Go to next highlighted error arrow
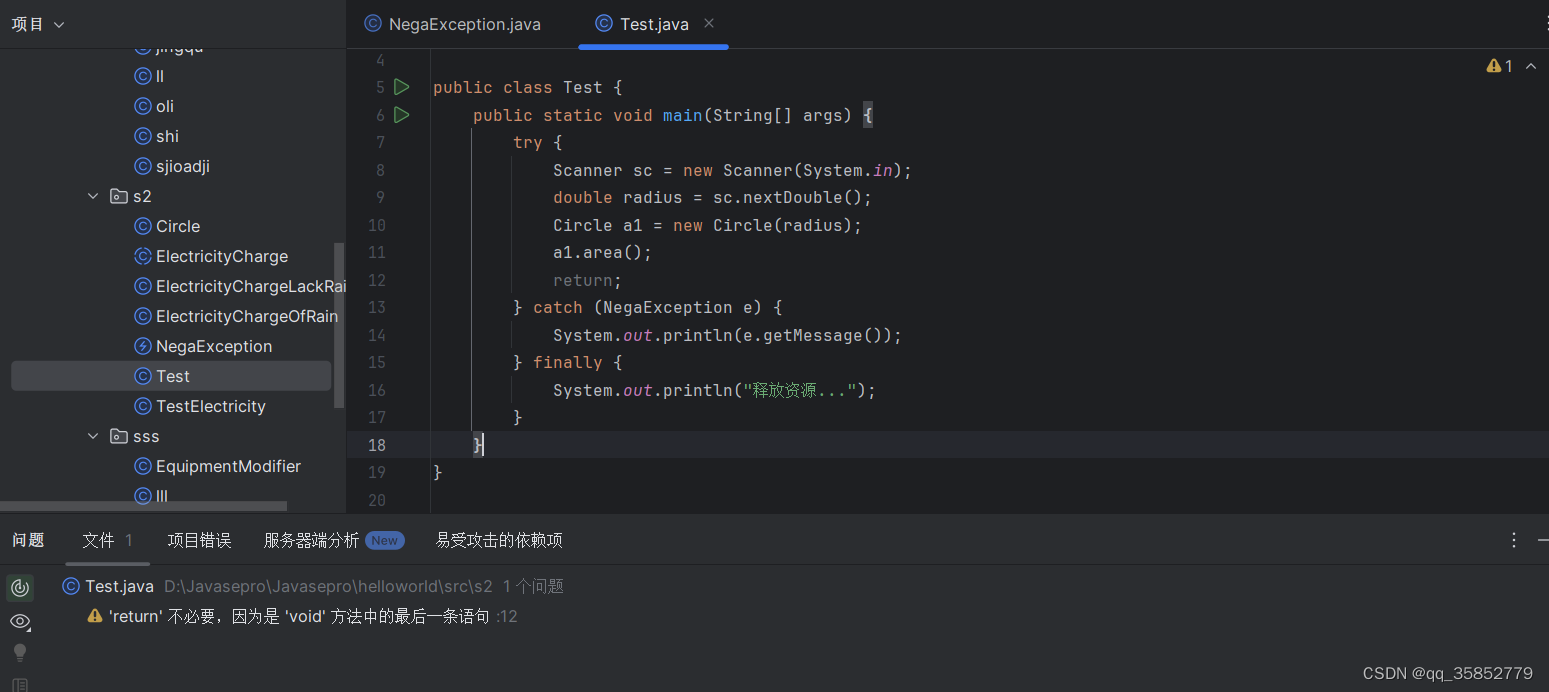Image resolution: width=1549 pixels, height=692 pixels. 1531,66
